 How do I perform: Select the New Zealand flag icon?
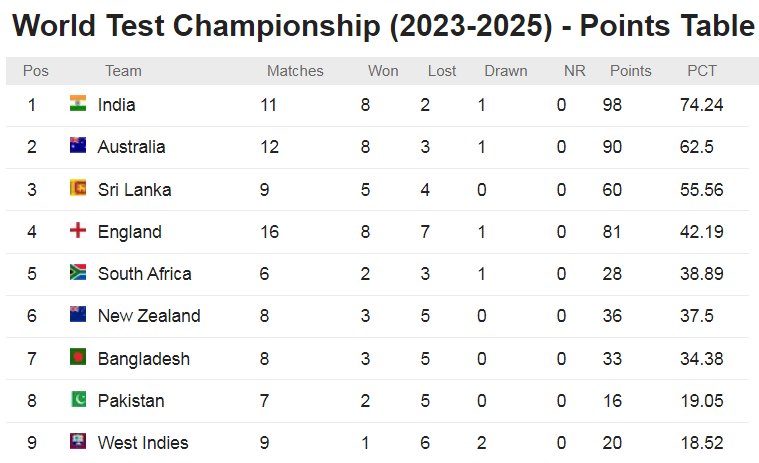click(78, 314)
